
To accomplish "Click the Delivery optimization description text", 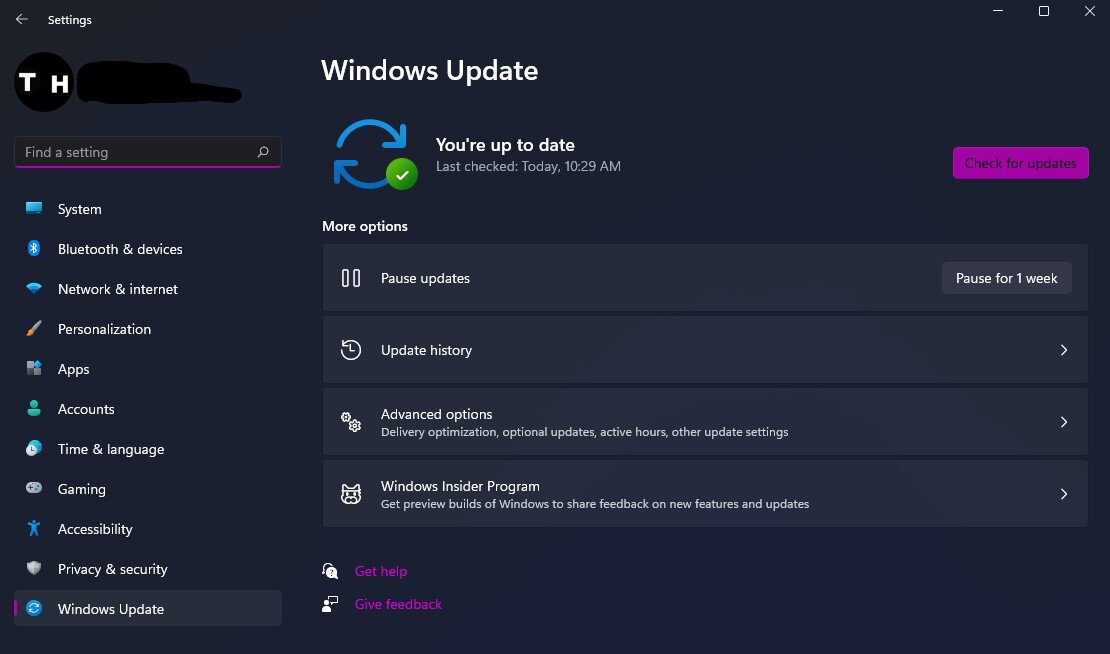I will click(584, 432).
